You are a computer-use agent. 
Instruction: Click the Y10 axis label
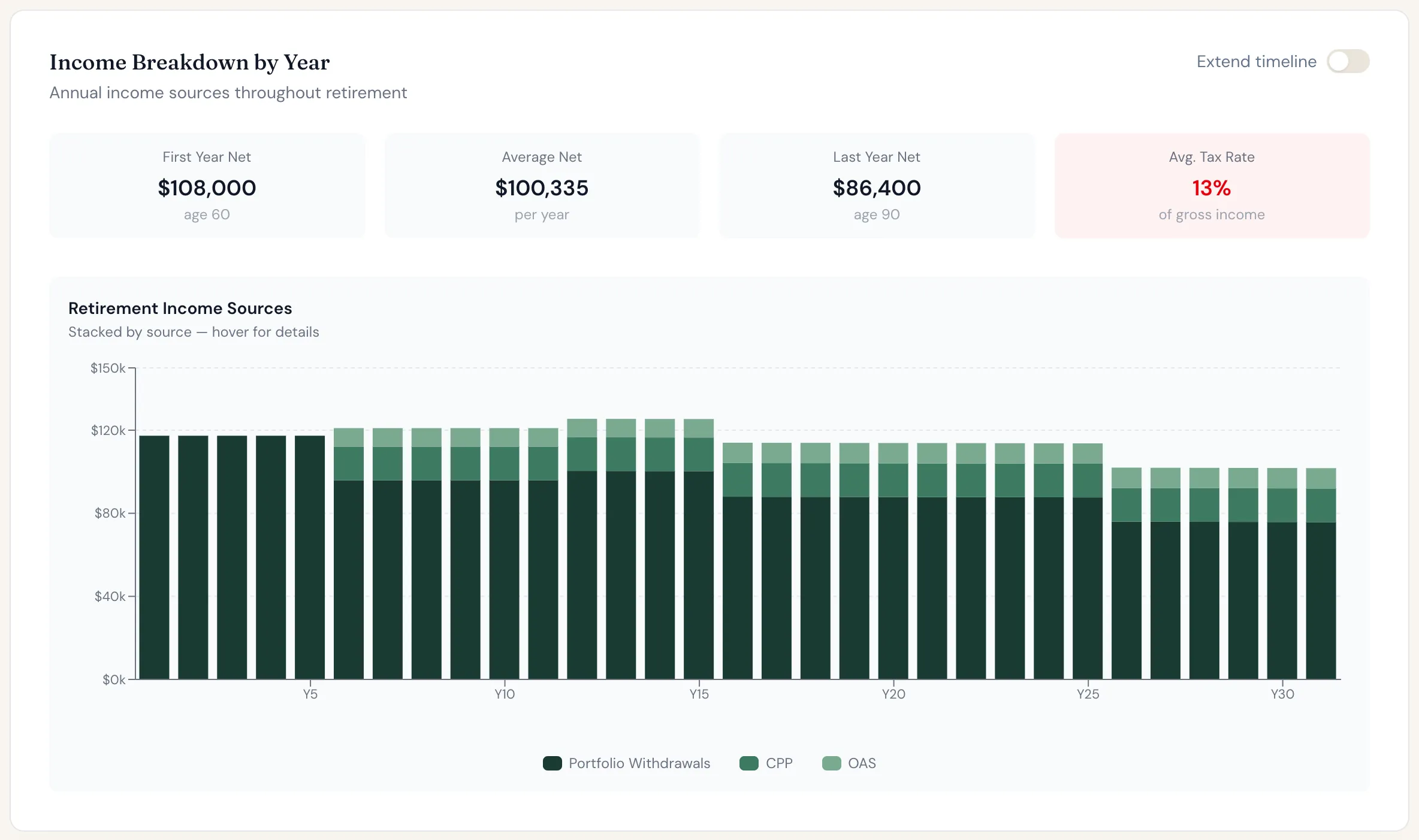tap(505, 694)
